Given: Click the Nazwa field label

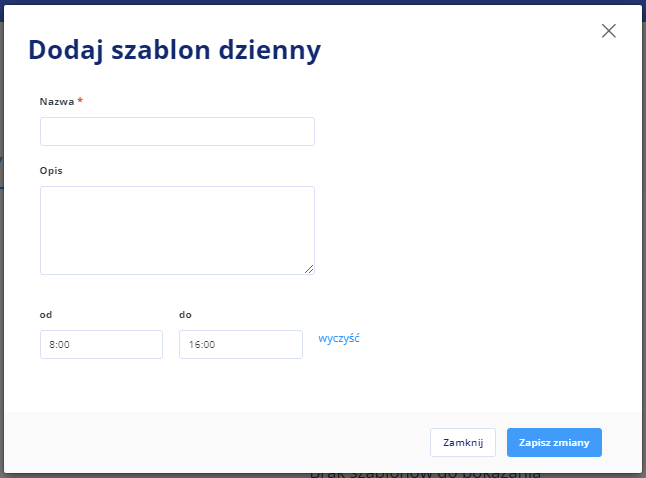Looking at the screenshot, I should click(x=57, y=101).
